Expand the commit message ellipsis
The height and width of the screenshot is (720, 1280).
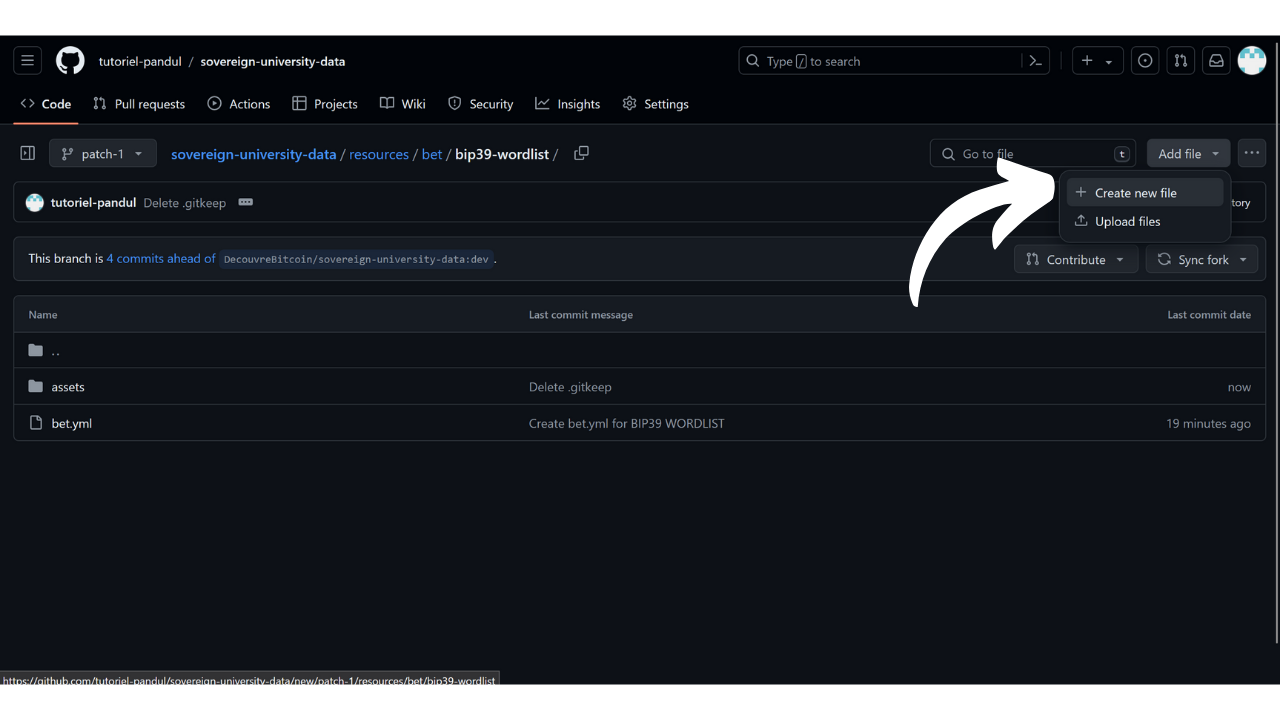tap(246, 202)
